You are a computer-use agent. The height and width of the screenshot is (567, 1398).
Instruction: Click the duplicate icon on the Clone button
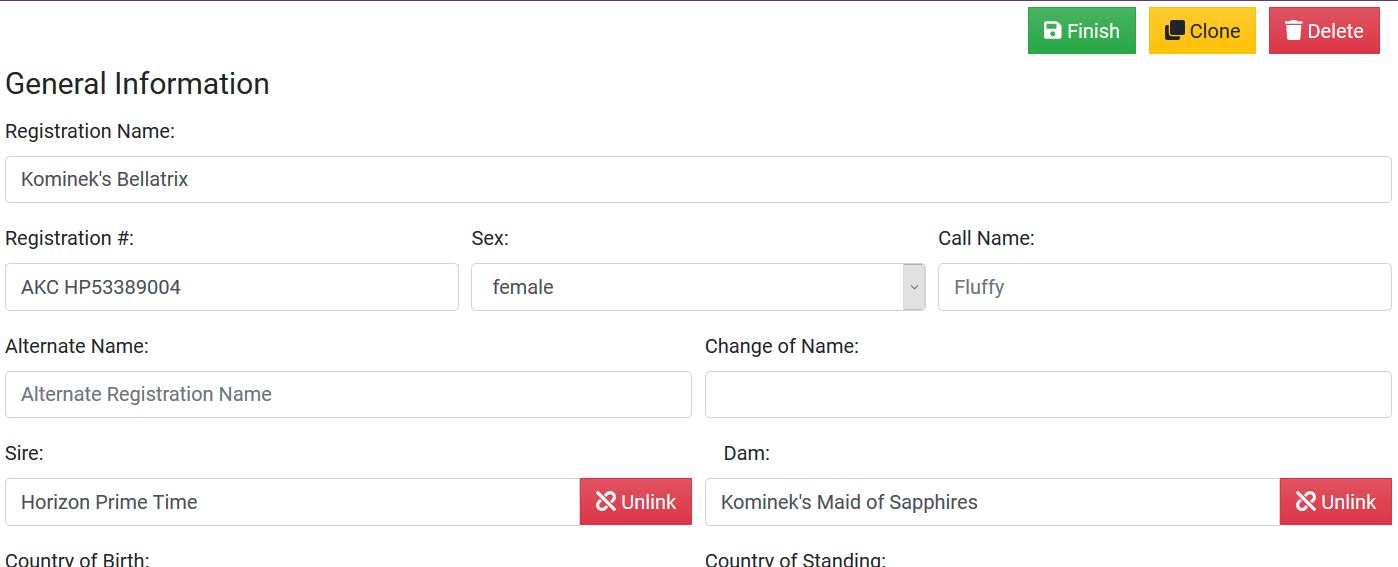1174,31
